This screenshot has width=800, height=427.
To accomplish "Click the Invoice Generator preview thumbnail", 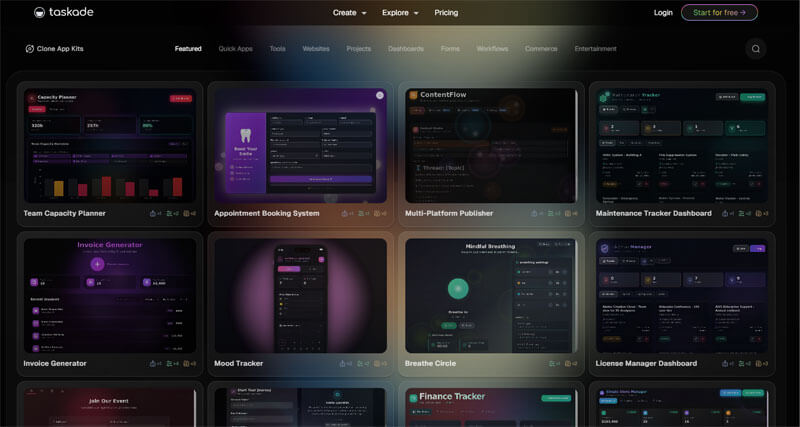I will (x=110, y=296).
